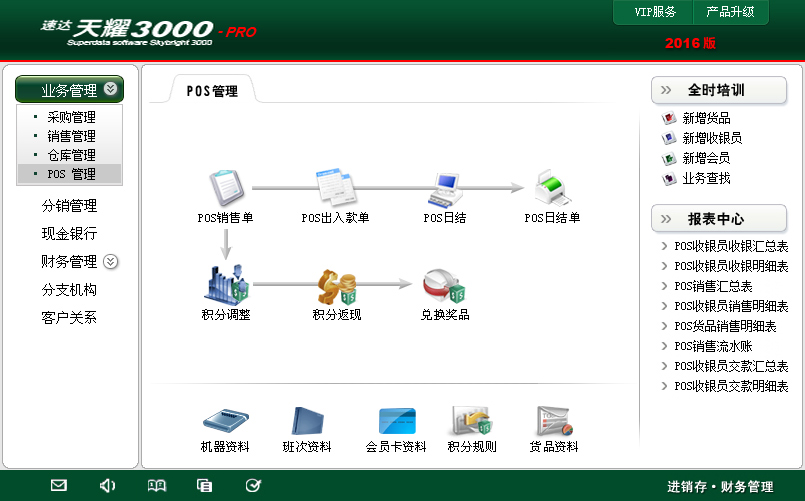Open the 新增收银员 training link
Screen dimensions: 805x501
point(712,138)
